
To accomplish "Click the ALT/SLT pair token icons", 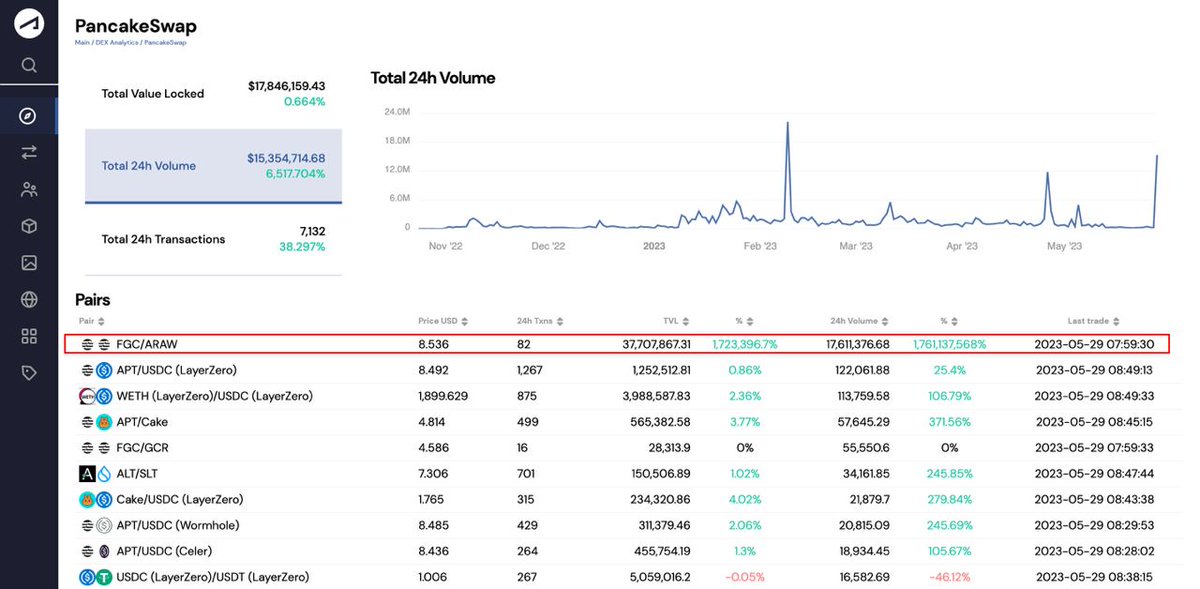I will click(x=96, y=473).
